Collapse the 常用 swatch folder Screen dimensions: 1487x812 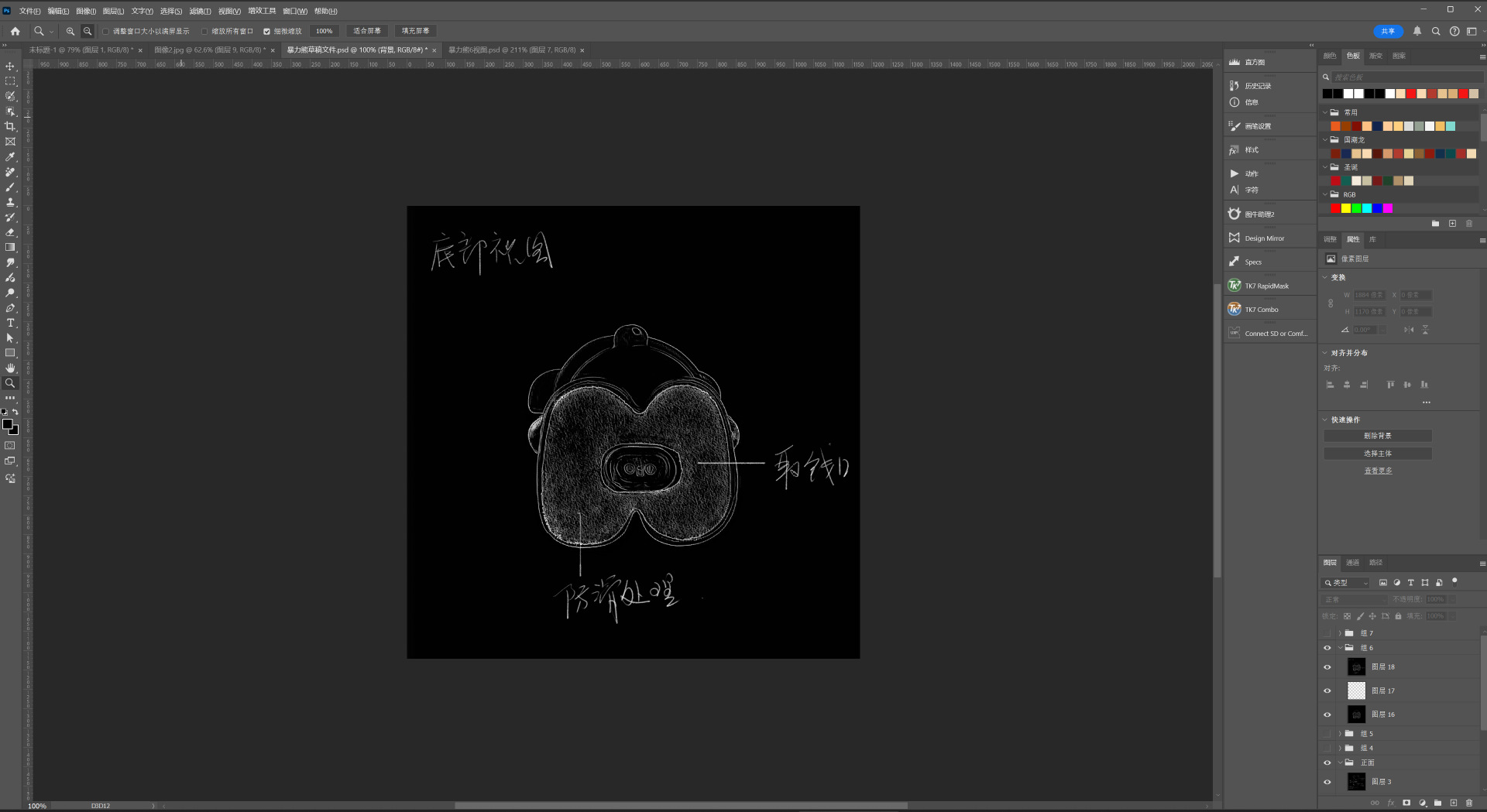pos(1325,112)
